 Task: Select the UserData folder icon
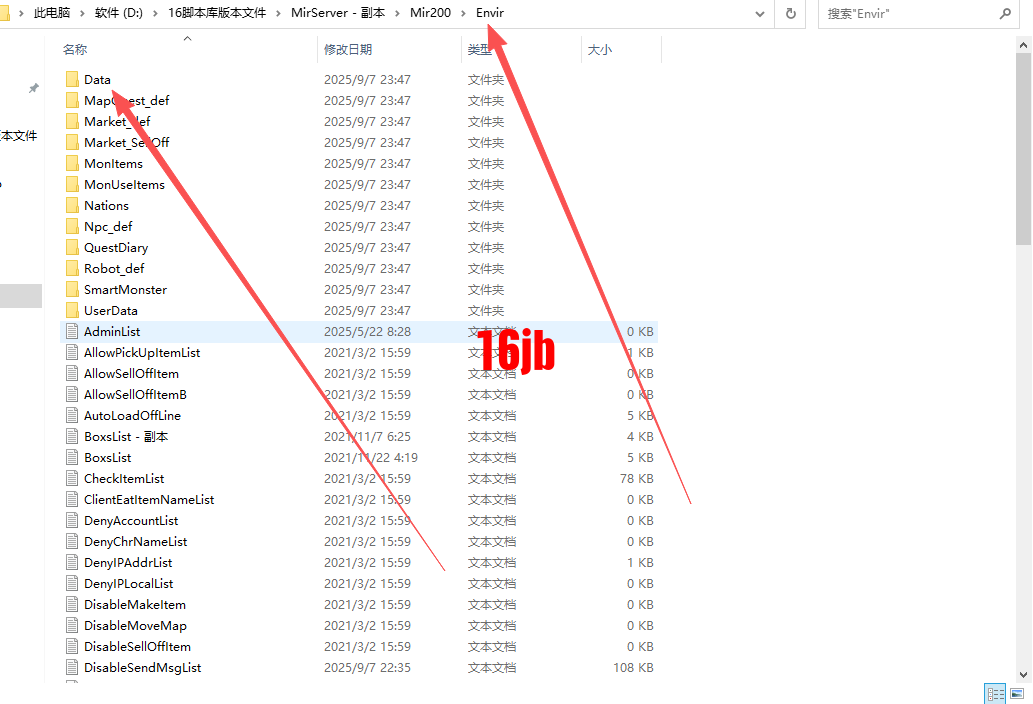(72, 310)
